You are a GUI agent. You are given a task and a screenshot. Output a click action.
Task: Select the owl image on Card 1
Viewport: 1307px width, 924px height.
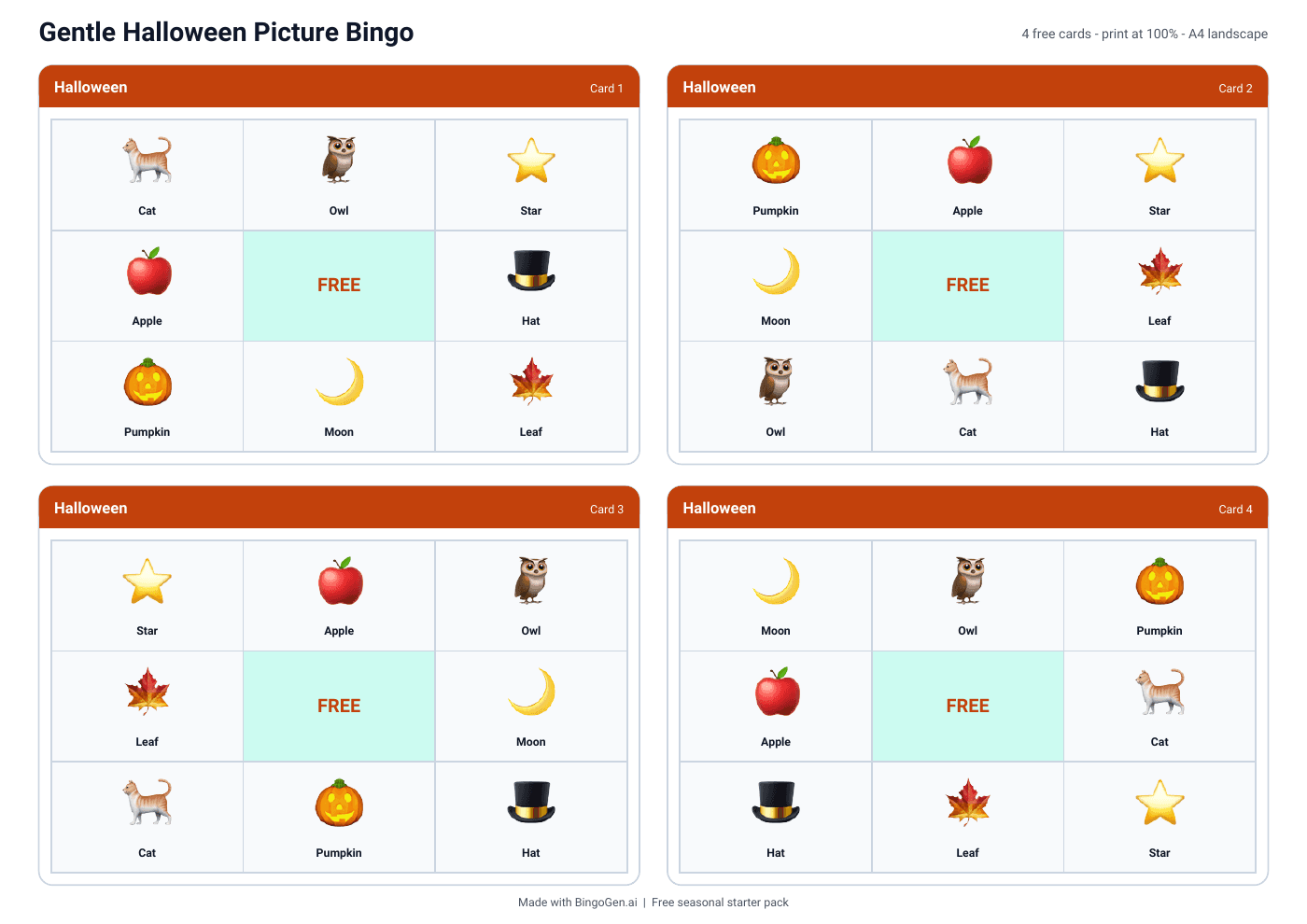pyautogui.click(x=339, y=160)
